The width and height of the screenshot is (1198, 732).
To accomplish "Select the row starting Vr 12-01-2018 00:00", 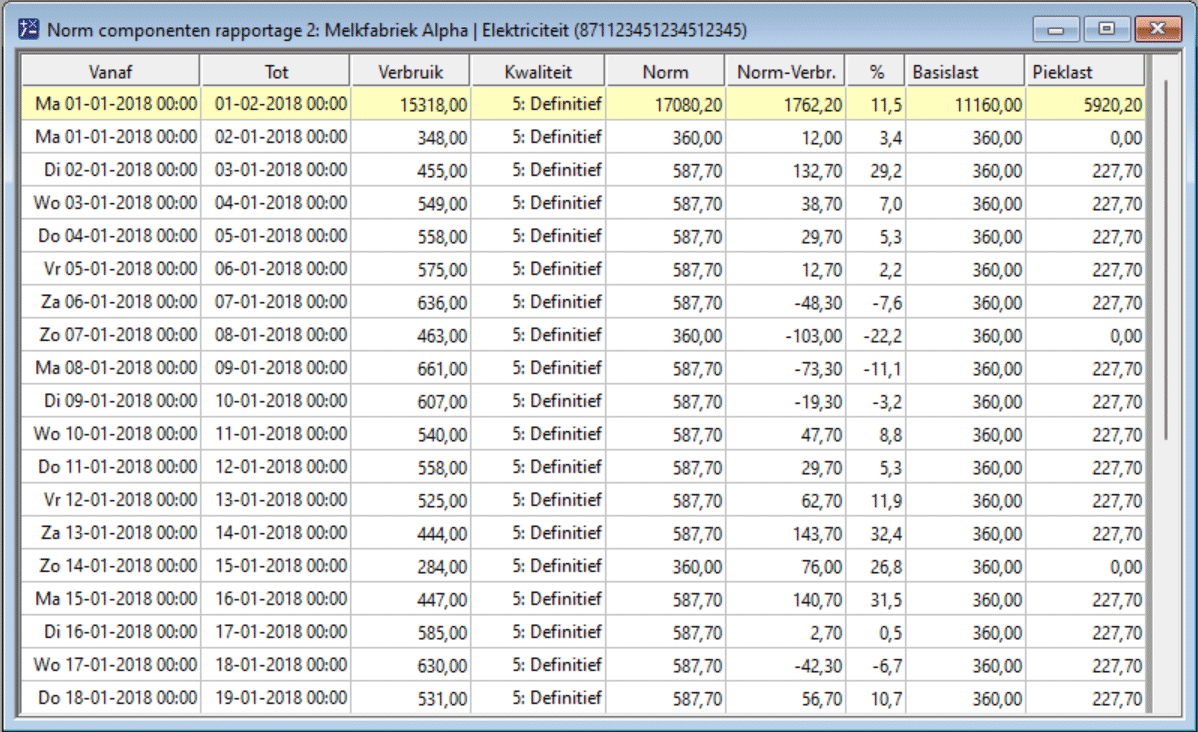I will (x=583, y=500).
